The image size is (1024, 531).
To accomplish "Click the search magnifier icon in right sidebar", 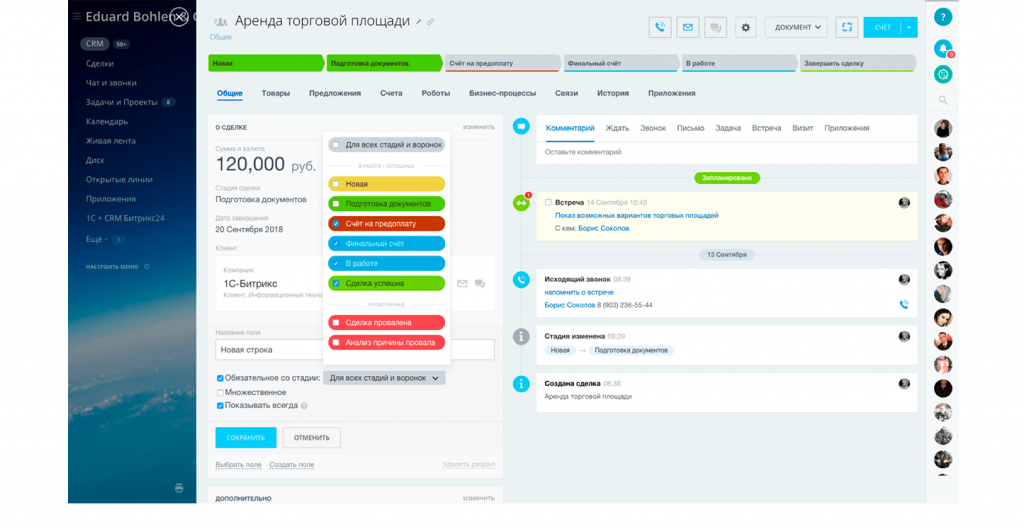I will pyautogui.click(x=942, y=100).
